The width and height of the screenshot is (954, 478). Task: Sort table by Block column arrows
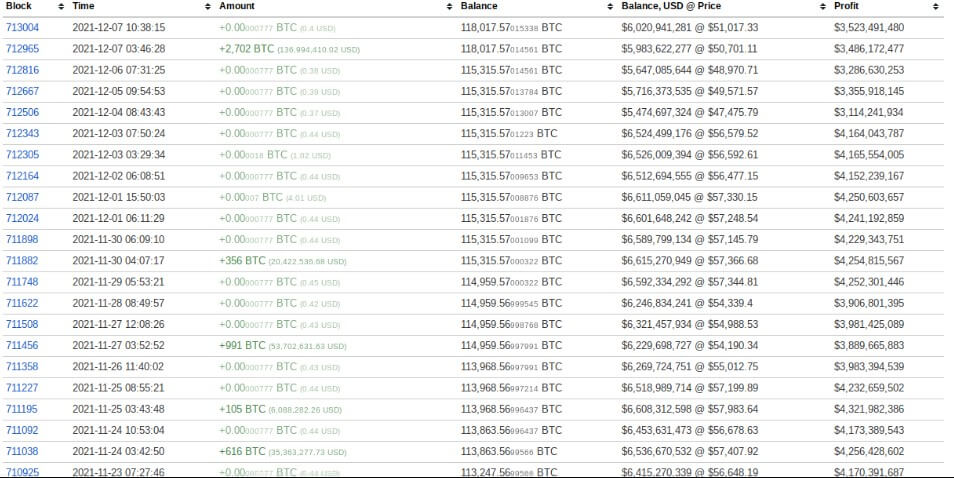tap(61, 6)
